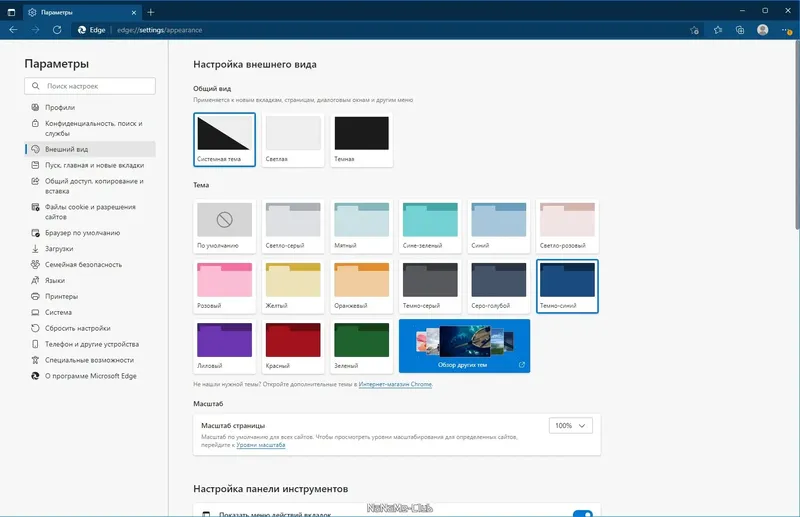Open the Settings and more menu
800x517 pixels.
coord(786,30)
